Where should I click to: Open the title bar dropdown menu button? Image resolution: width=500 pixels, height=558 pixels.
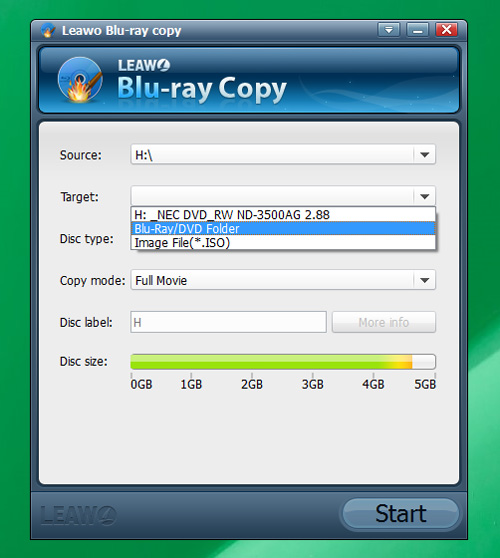[389, 30]
